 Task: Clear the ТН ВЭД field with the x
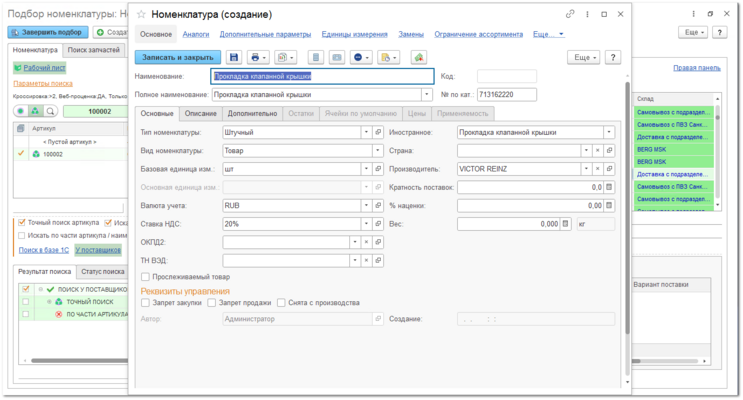click(x=366, y=260)
